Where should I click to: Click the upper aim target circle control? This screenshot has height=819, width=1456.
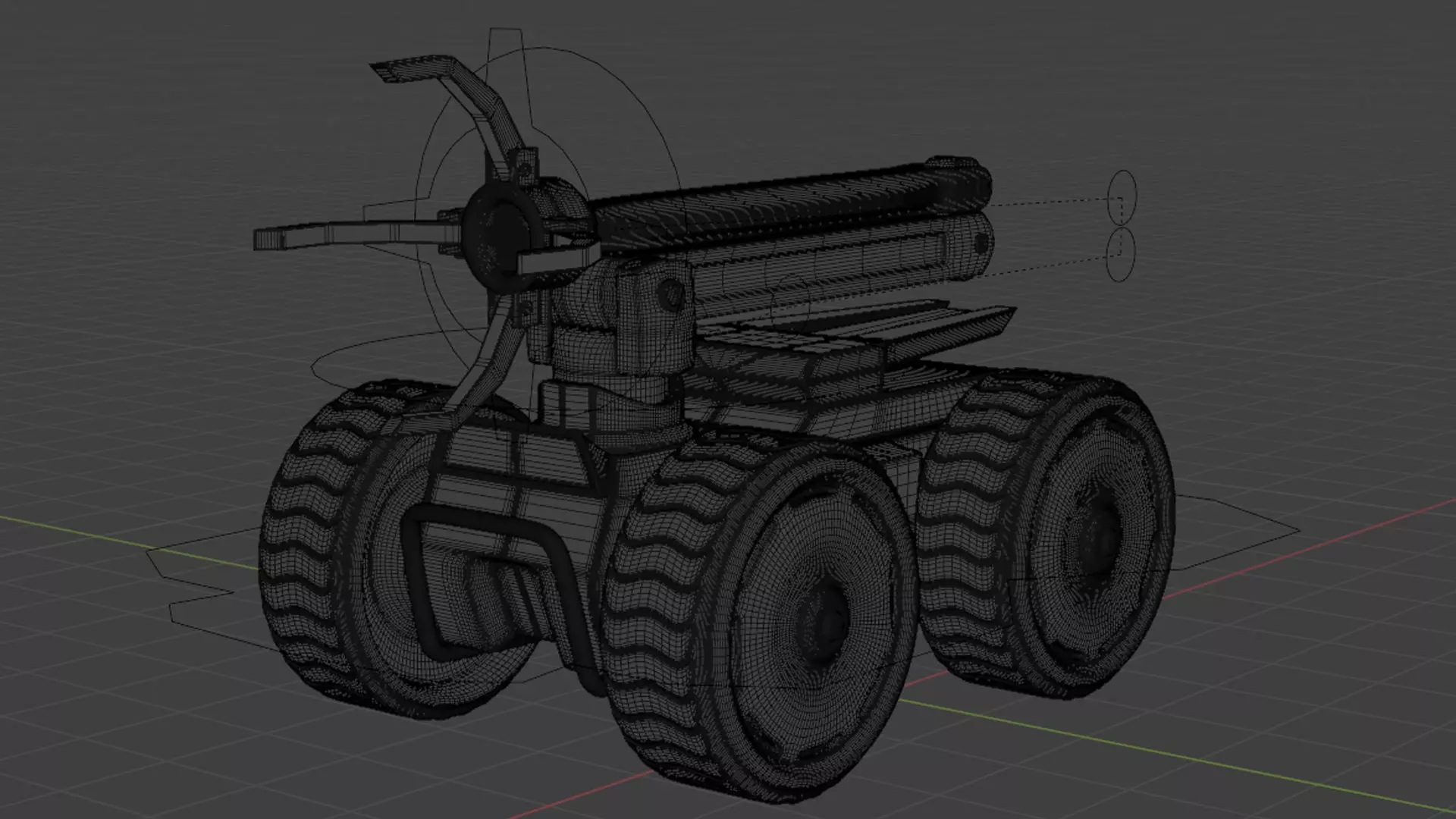1123,197
